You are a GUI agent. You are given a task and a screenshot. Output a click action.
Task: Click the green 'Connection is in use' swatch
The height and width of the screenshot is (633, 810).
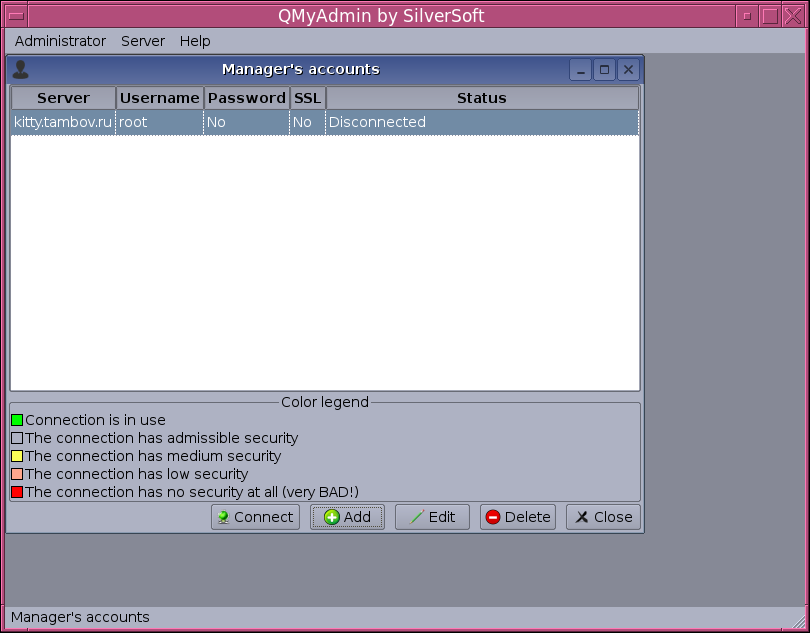click(17, 420)
